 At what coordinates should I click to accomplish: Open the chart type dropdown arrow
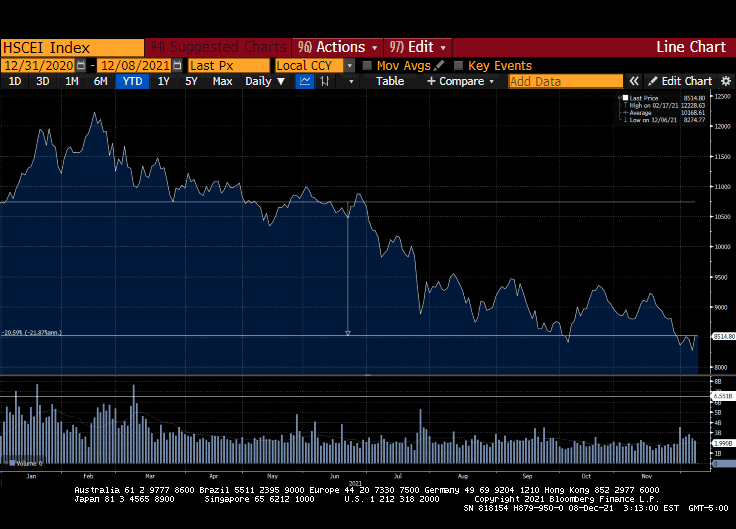pos(351,81)
